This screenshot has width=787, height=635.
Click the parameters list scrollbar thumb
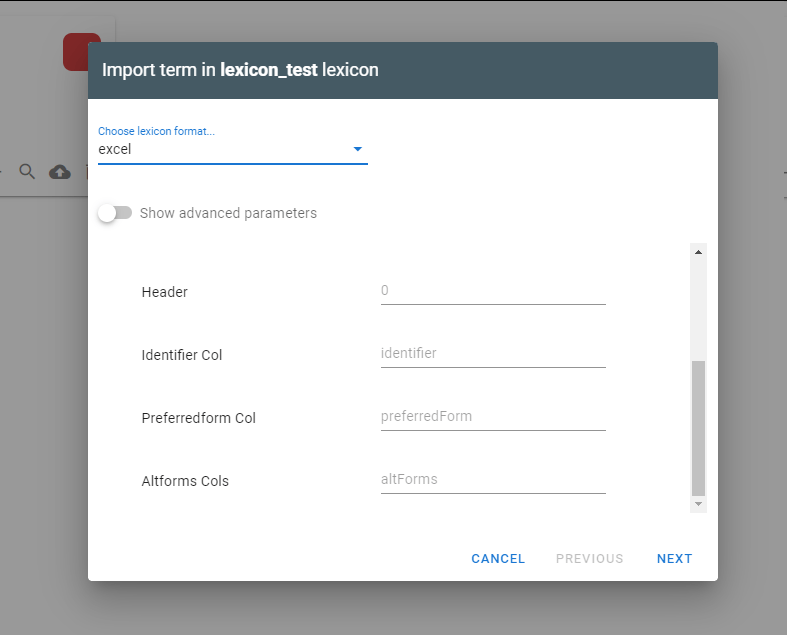pos(698,428)
